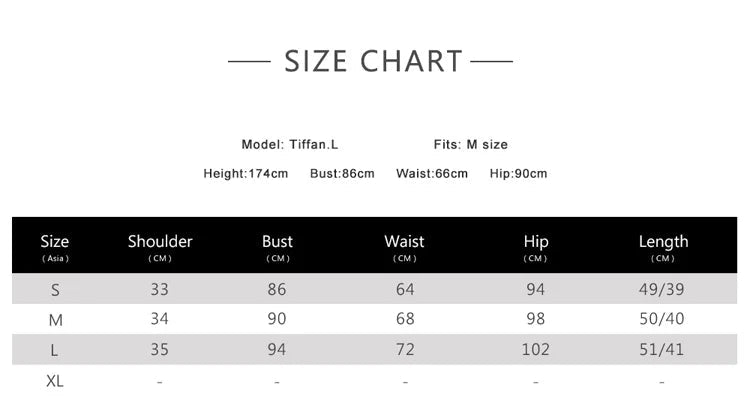This screenshot has height=397, width=750.
Task: Click the Length column header
Action: click(x=663, y=247)
